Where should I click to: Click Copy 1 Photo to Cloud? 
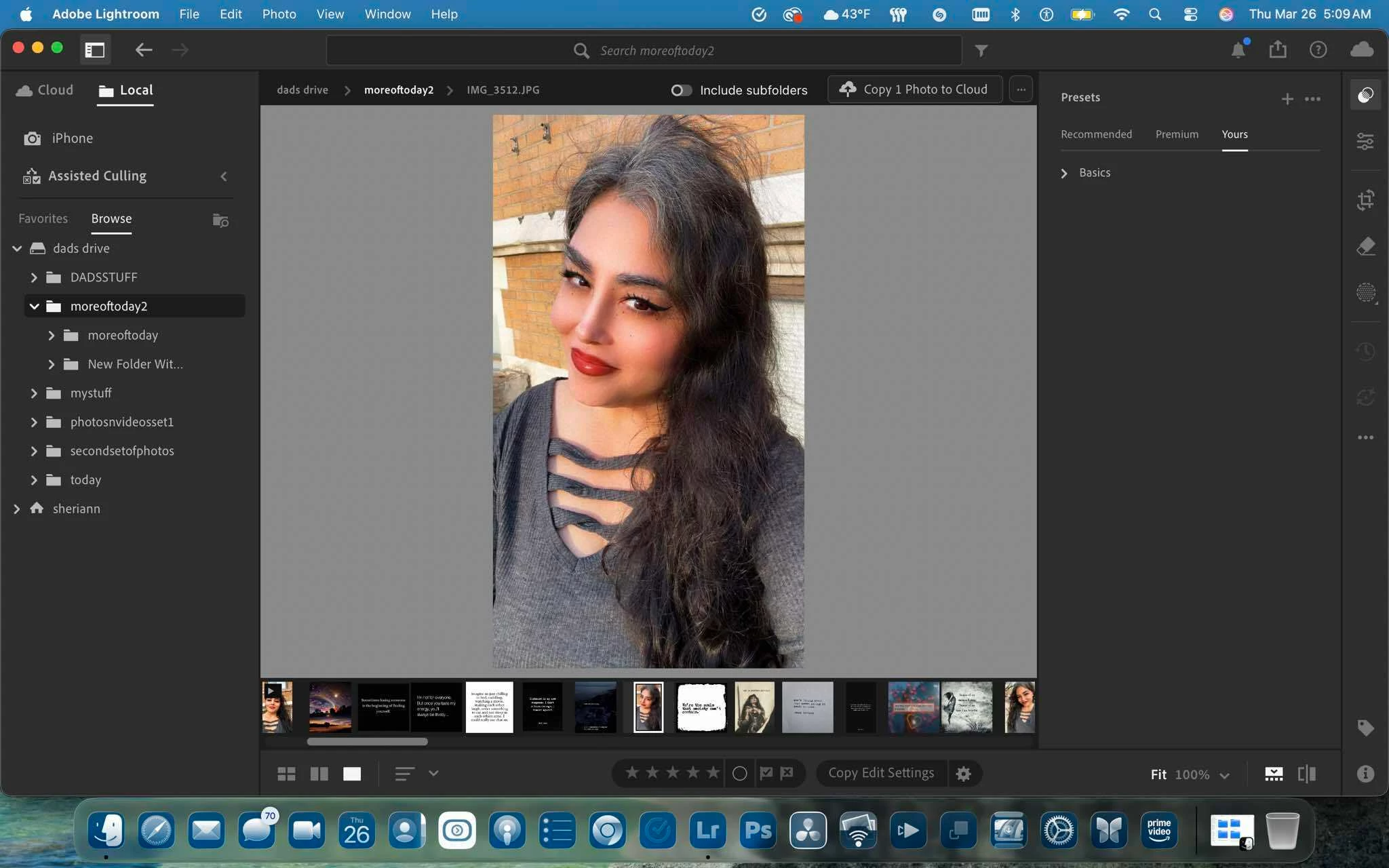click(914, 90)
